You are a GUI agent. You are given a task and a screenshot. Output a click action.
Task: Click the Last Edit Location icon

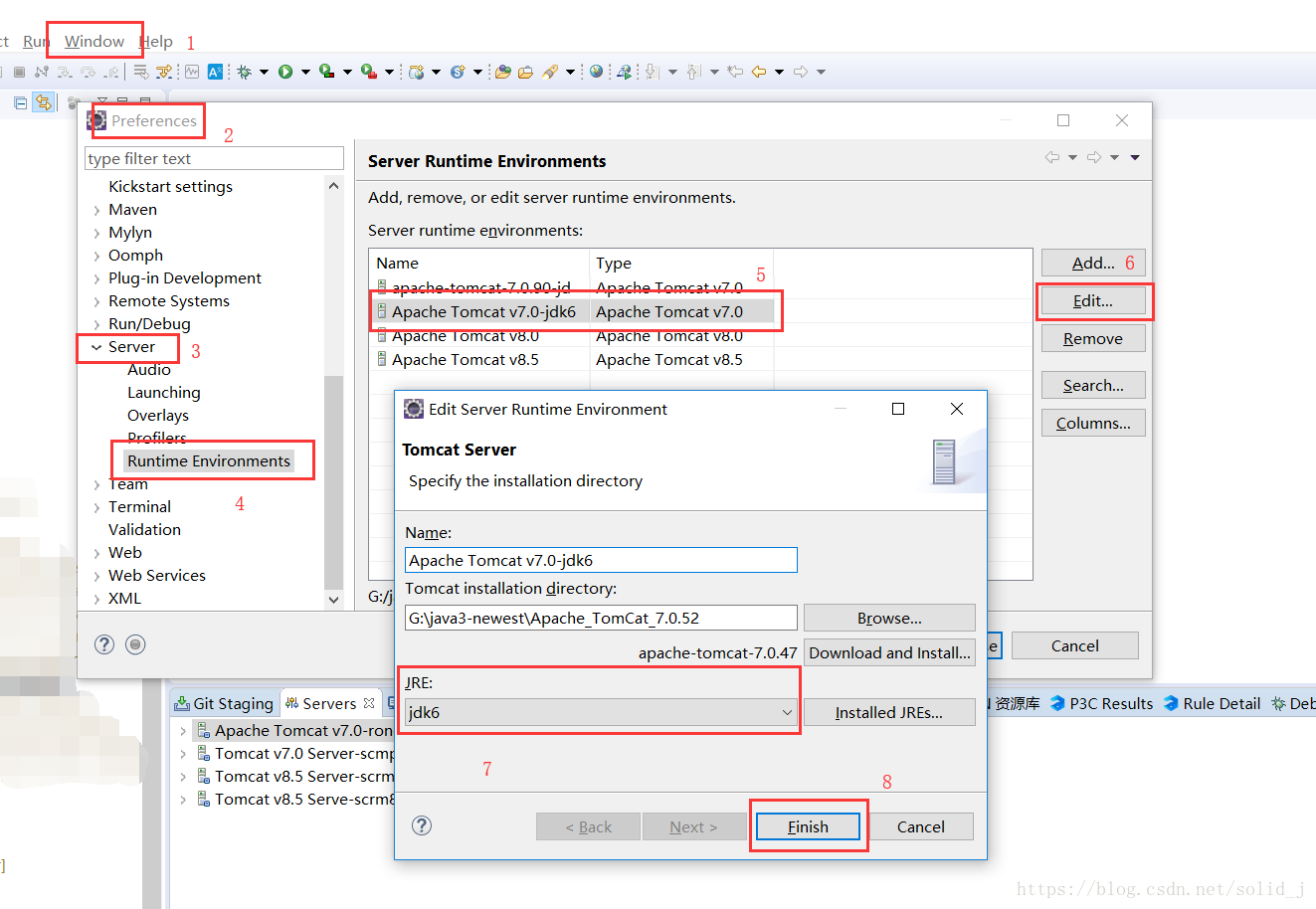[735, 72]
